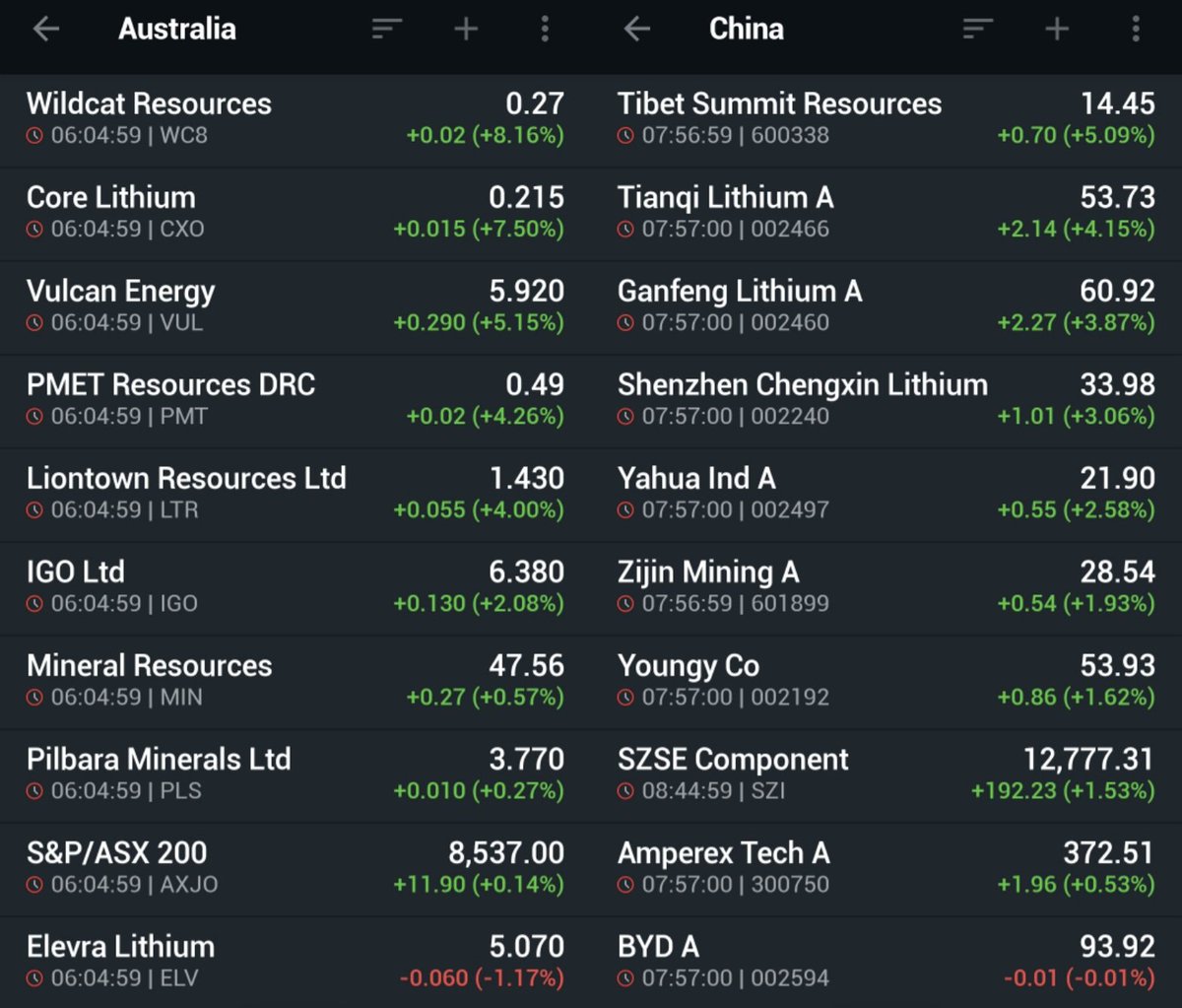The image size is (1182, 1008).
Task: Open Mineral Resources quote
Action: [x=295, y=682]
